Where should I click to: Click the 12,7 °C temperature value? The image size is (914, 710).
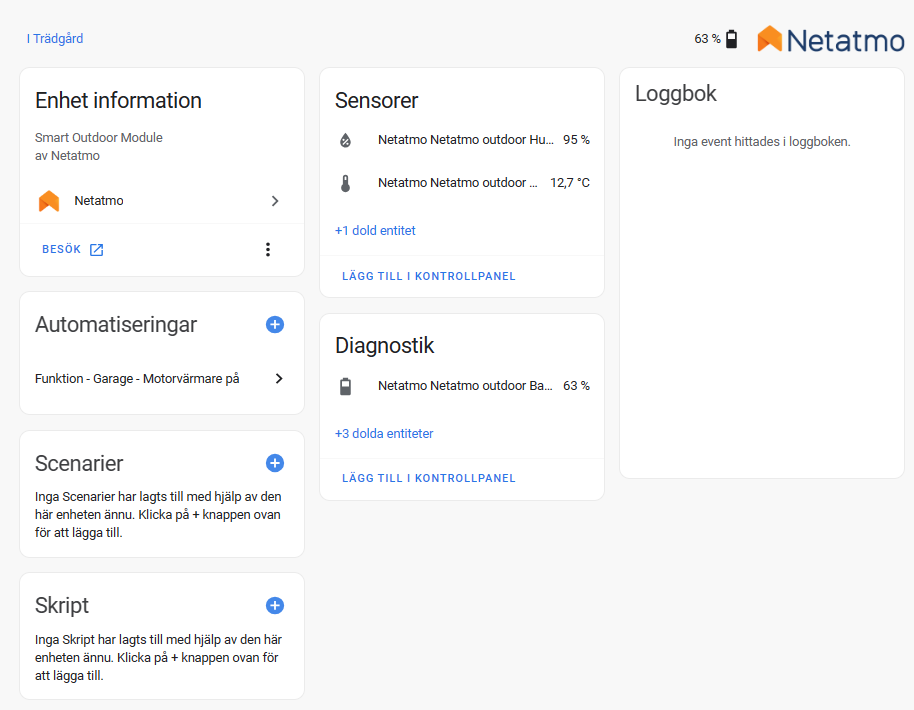tap(570, 183)
